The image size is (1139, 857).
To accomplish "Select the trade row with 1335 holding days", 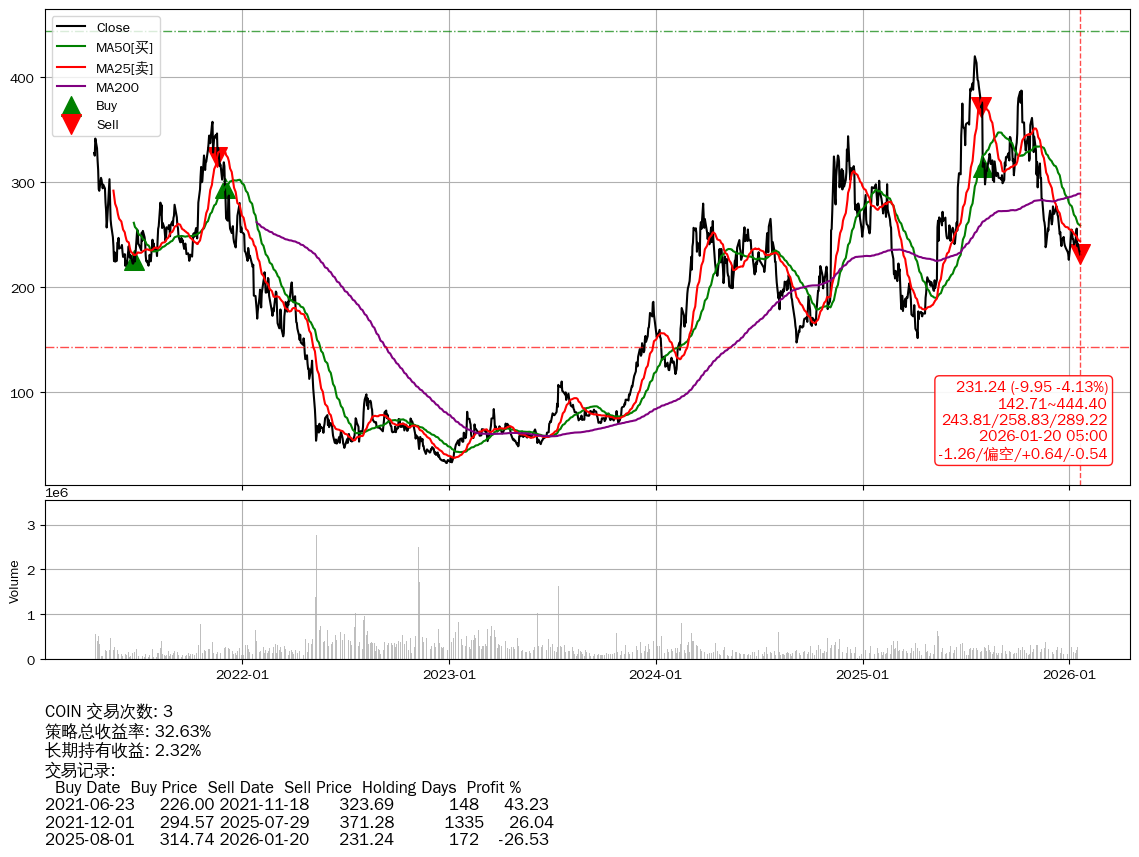I will pos(298,822).
